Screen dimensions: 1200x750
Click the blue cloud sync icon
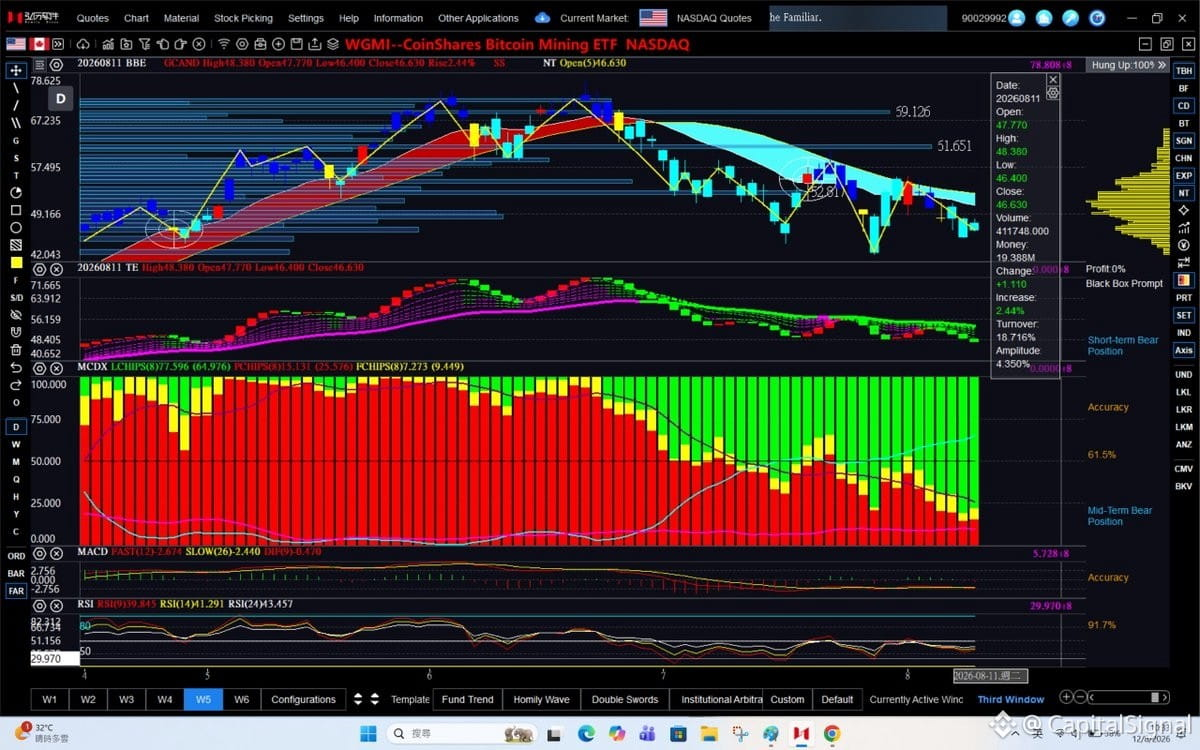pos(542,18)
